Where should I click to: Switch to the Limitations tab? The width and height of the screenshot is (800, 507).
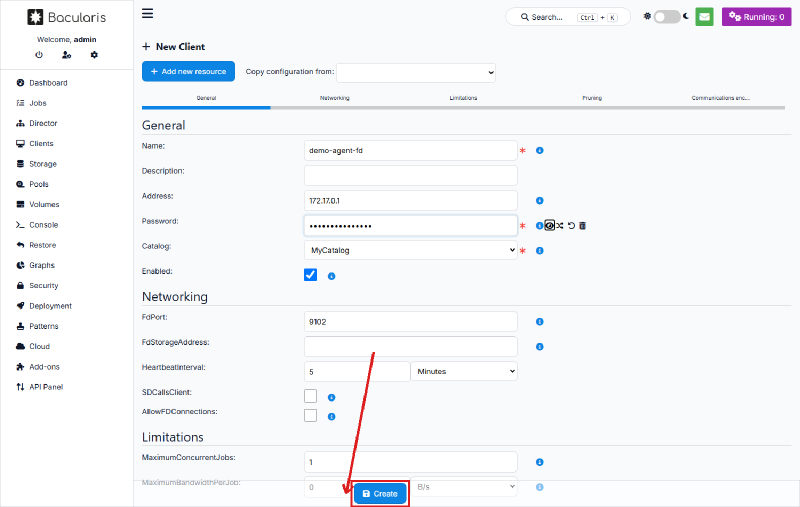463,98
